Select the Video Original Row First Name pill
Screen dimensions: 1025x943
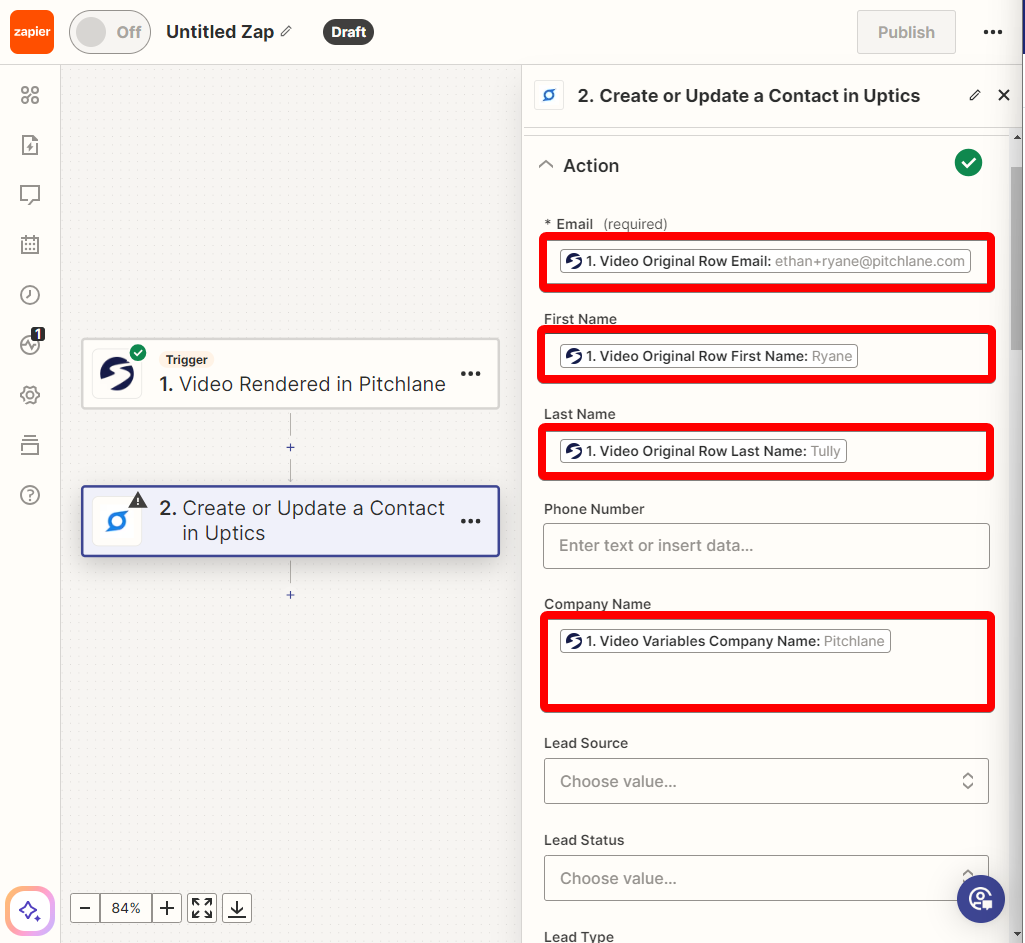tap(709, 356)
